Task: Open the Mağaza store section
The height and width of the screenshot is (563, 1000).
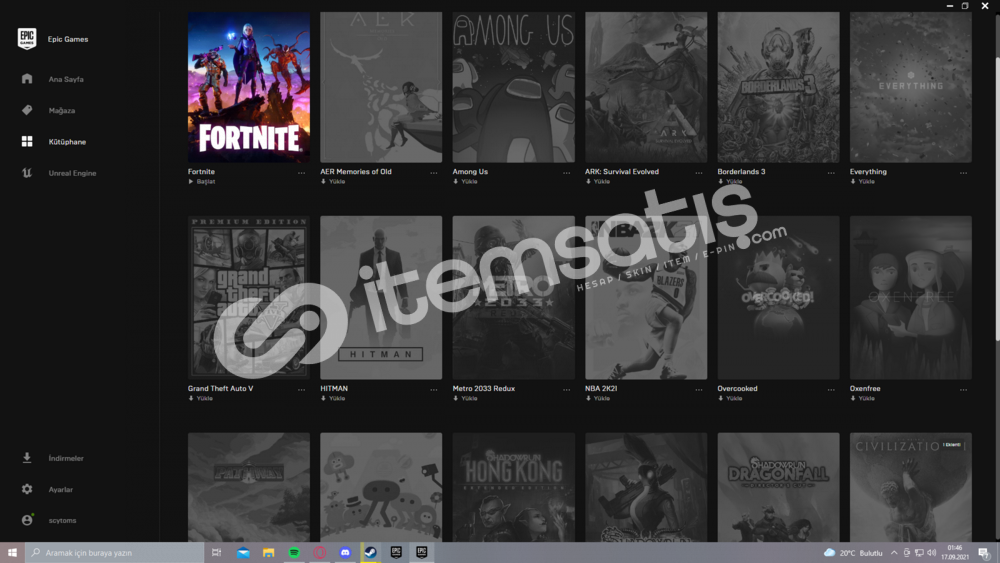Action: coord(62,110)
